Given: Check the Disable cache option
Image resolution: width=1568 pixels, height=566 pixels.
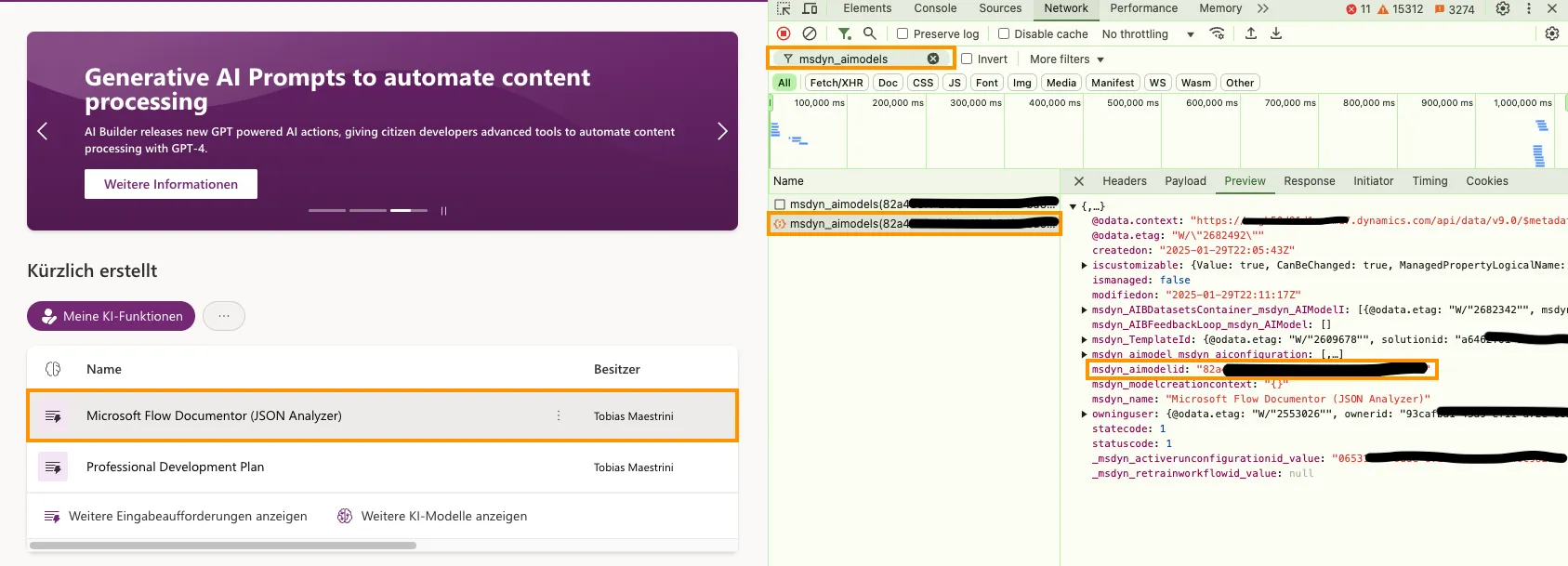Looking at the screenshot, I should (1004, 33).
